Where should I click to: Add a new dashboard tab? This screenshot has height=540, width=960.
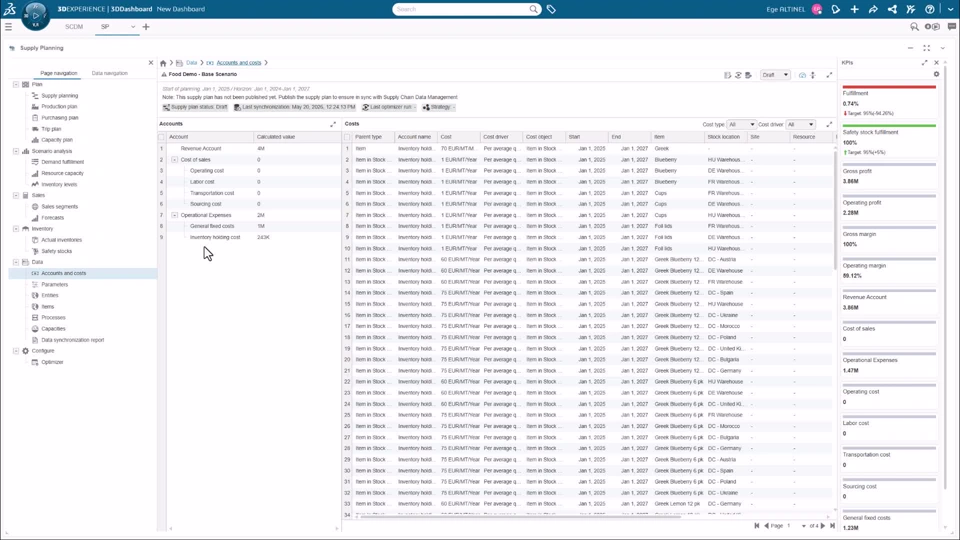[x=146, y=27]
